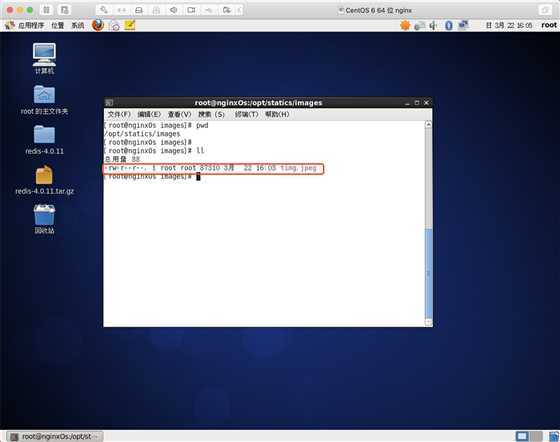Click the sound speaker icon in VM toolbar
560x442 pixels.
174,10
